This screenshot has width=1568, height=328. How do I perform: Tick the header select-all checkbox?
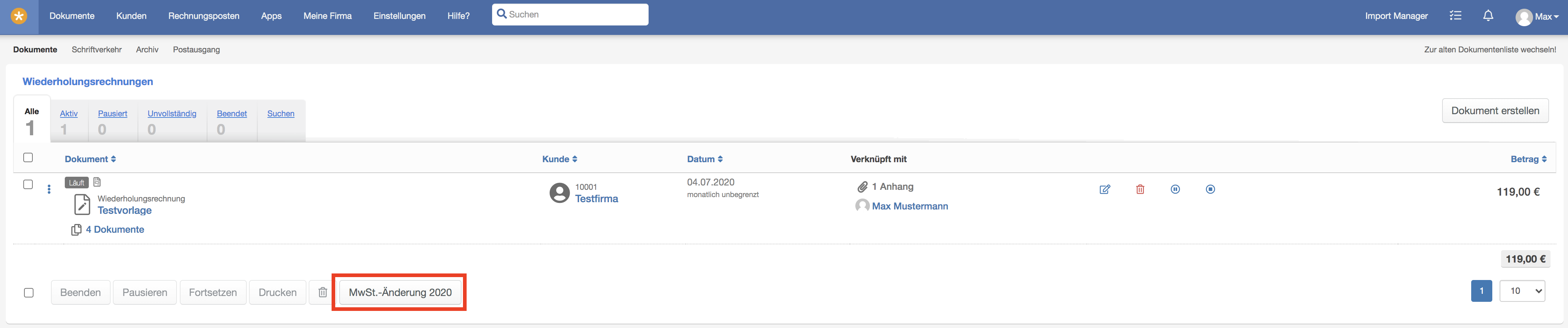pos(28,157)
